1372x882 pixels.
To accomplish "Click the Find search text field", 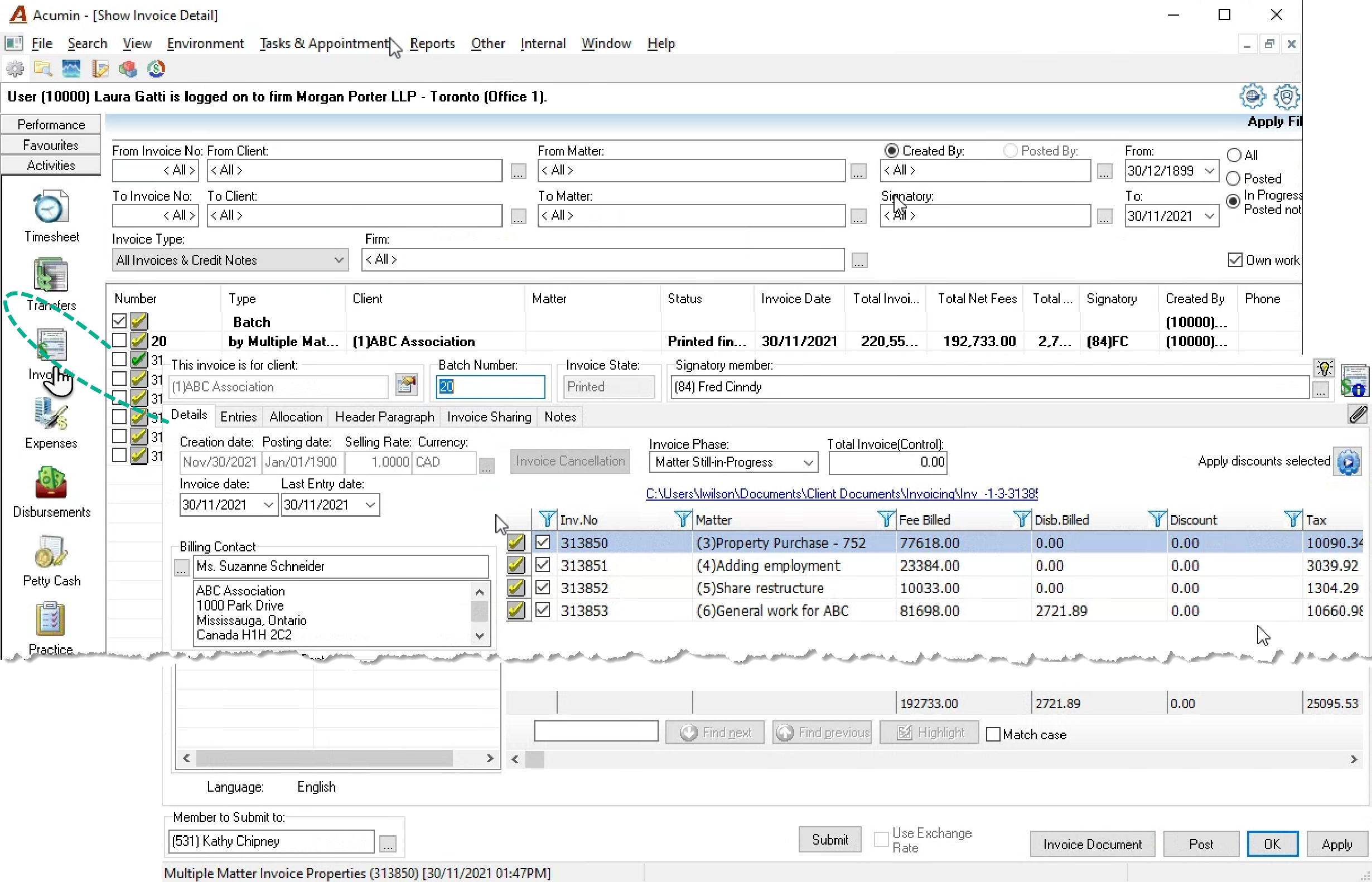I will click(x=596, y=731).
